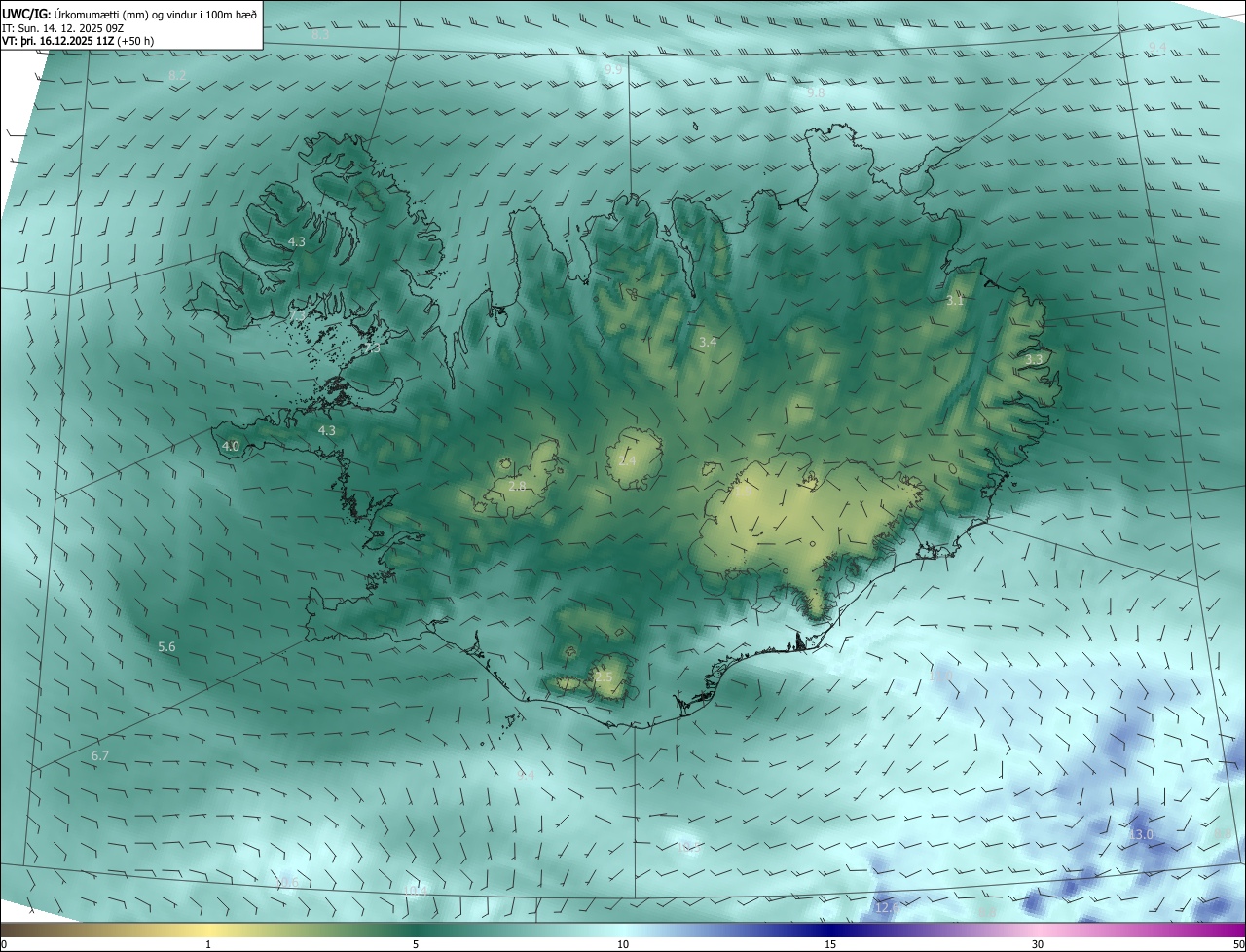Click the 9.4 value in the northeast corner
Screen dimensions: 1246x952
tap(1156, 47)
